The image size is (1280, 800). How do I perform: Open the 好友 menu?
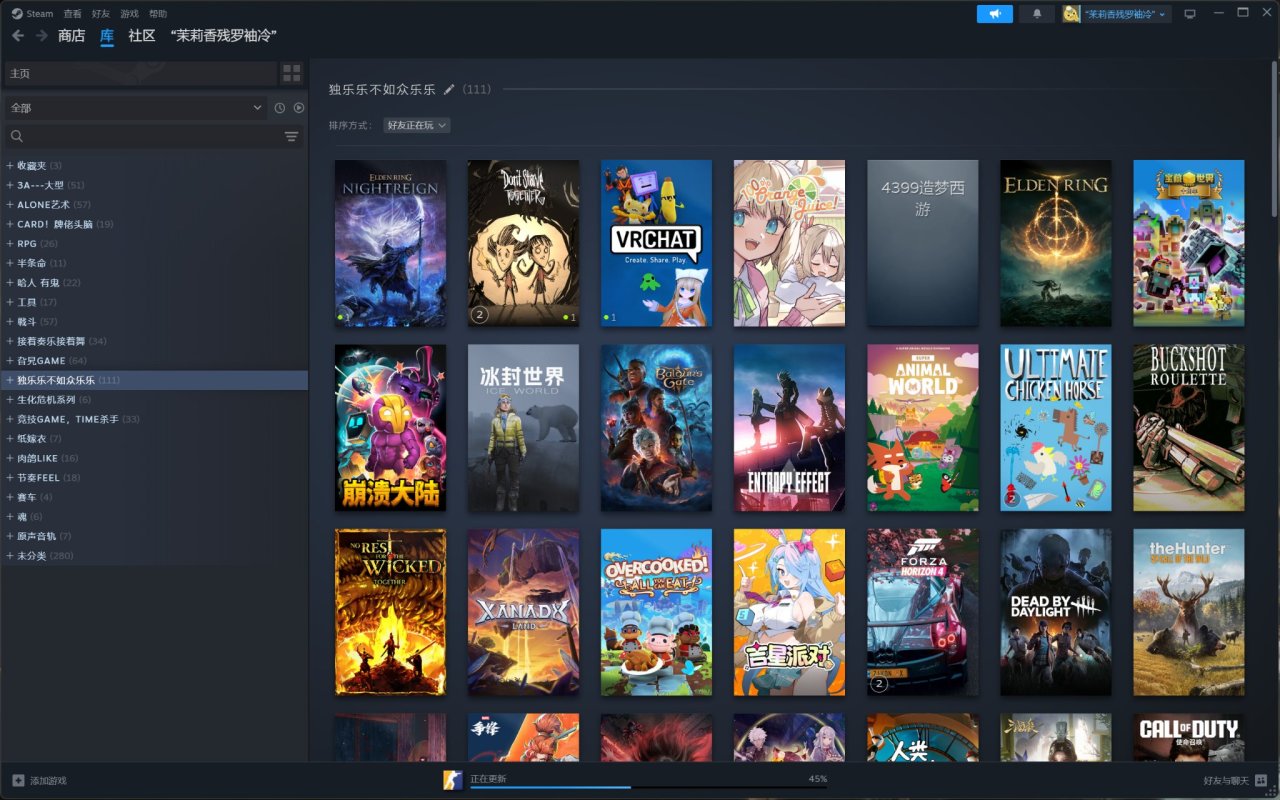coord(101,14)
